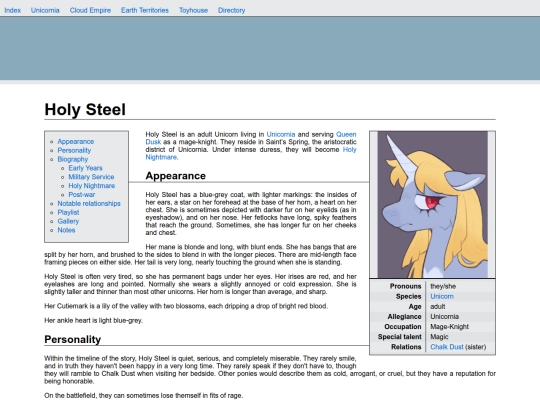Screen dimensions: 540x405
Task: Jump to Playlist in contents
Action: point(68,212)
